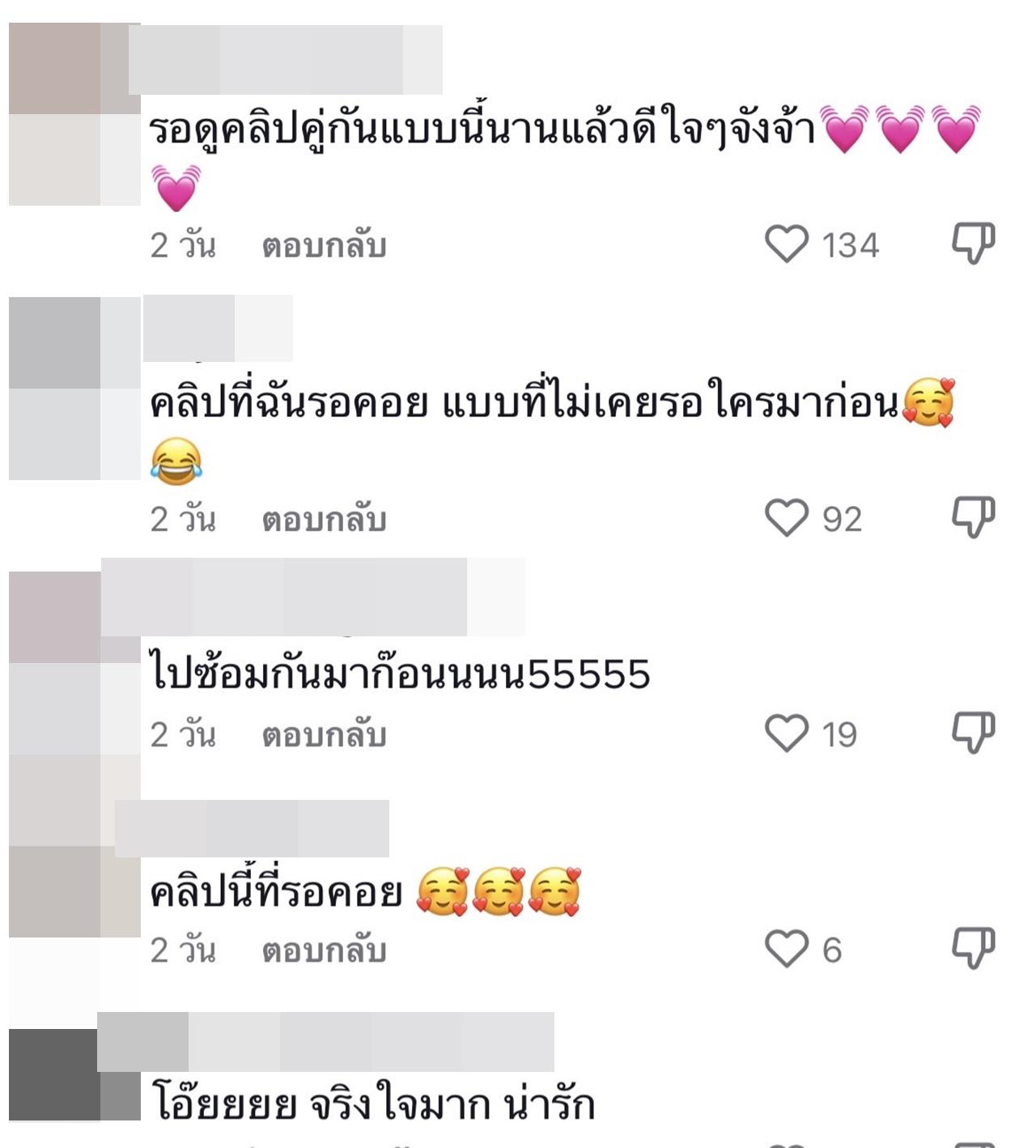
Task: Reply (ตอบกลับ) to the 6-like comment
Action: (x=324, y=950)
